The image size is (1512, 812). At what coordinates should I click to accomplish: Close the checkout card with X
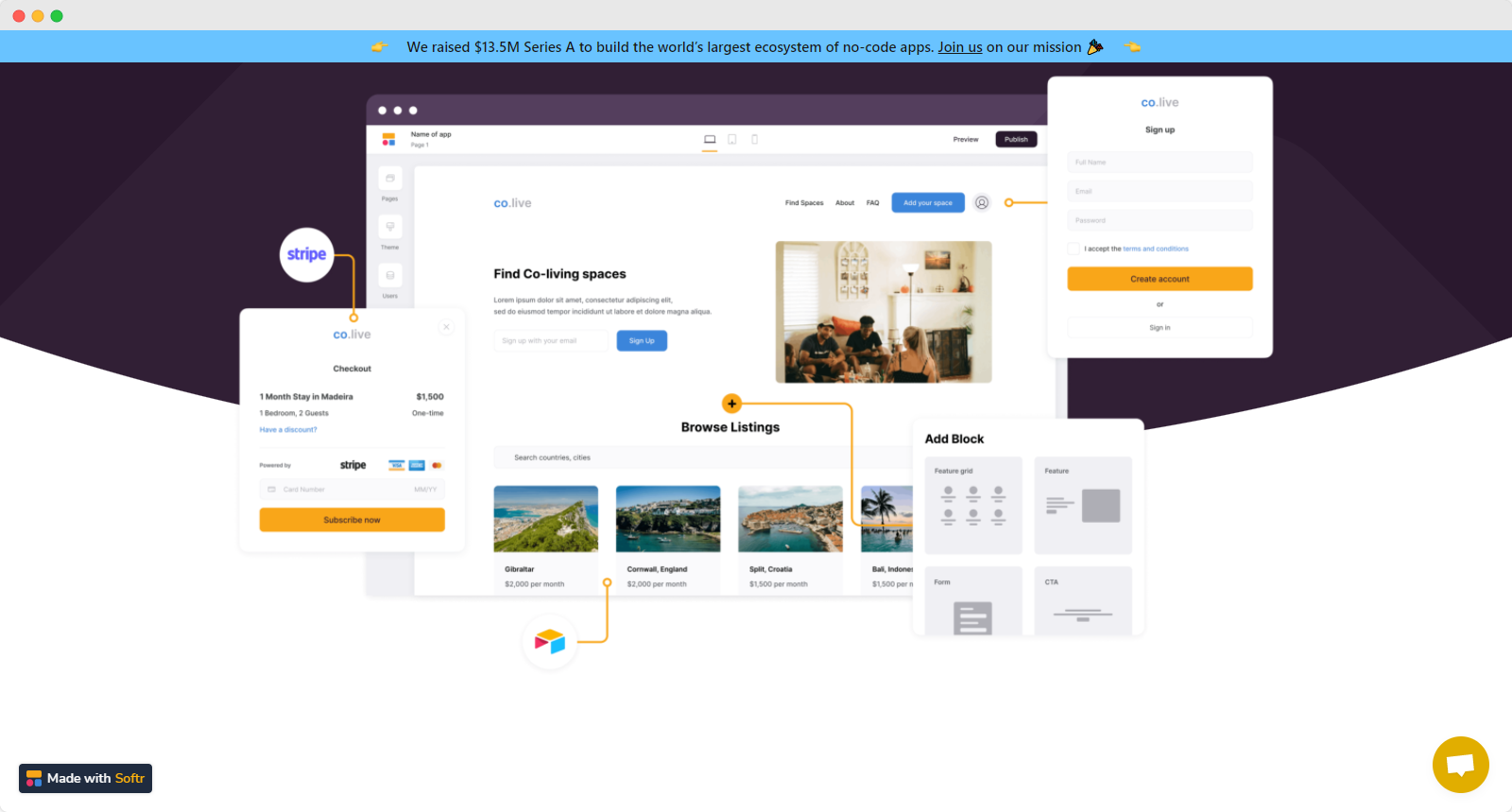[x=447, y=327]
